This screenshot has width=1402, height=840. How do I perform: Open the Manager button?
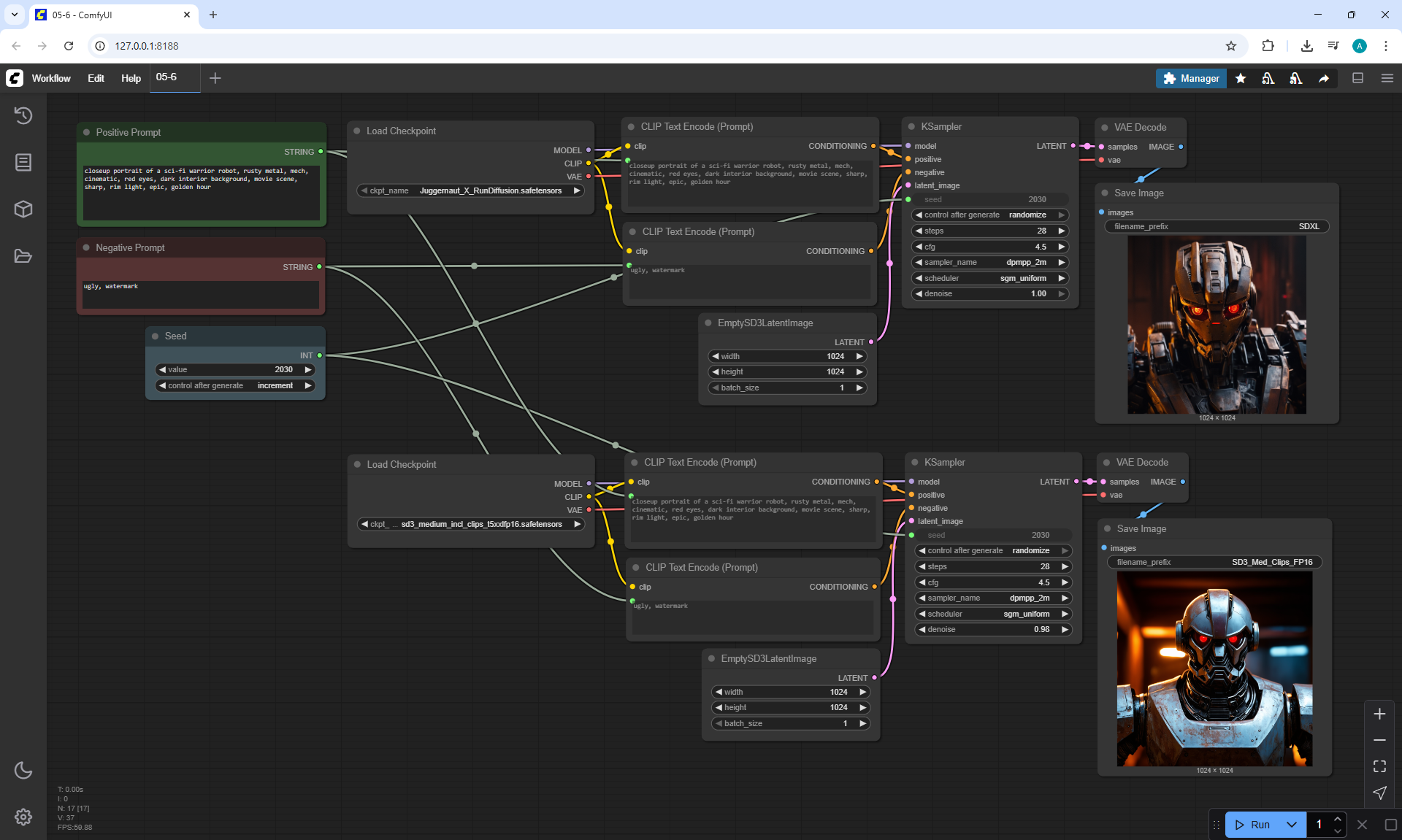(1191, 78)
